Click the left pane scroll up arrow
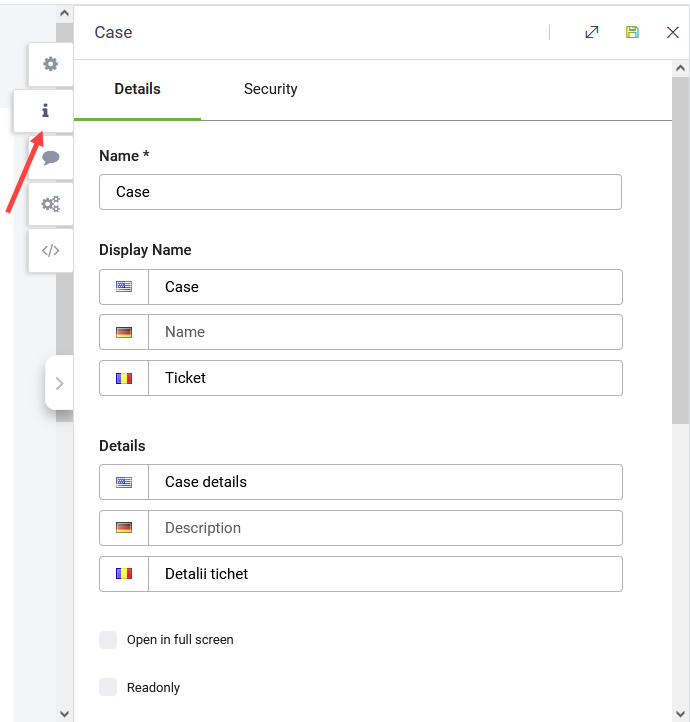690x722 pixels. click(65, 14)
